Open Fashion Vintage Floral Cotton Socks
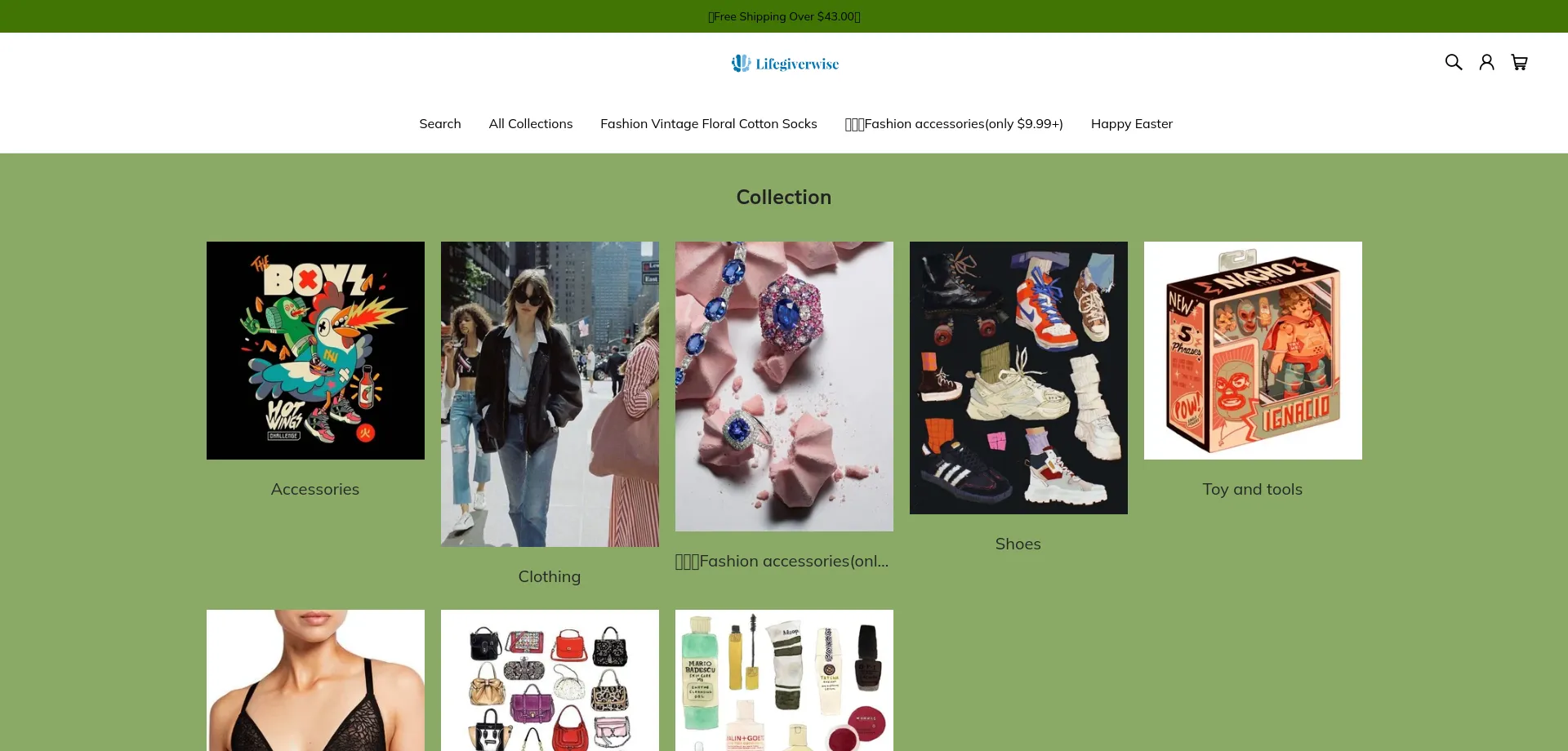 click(x=709, y=124)
